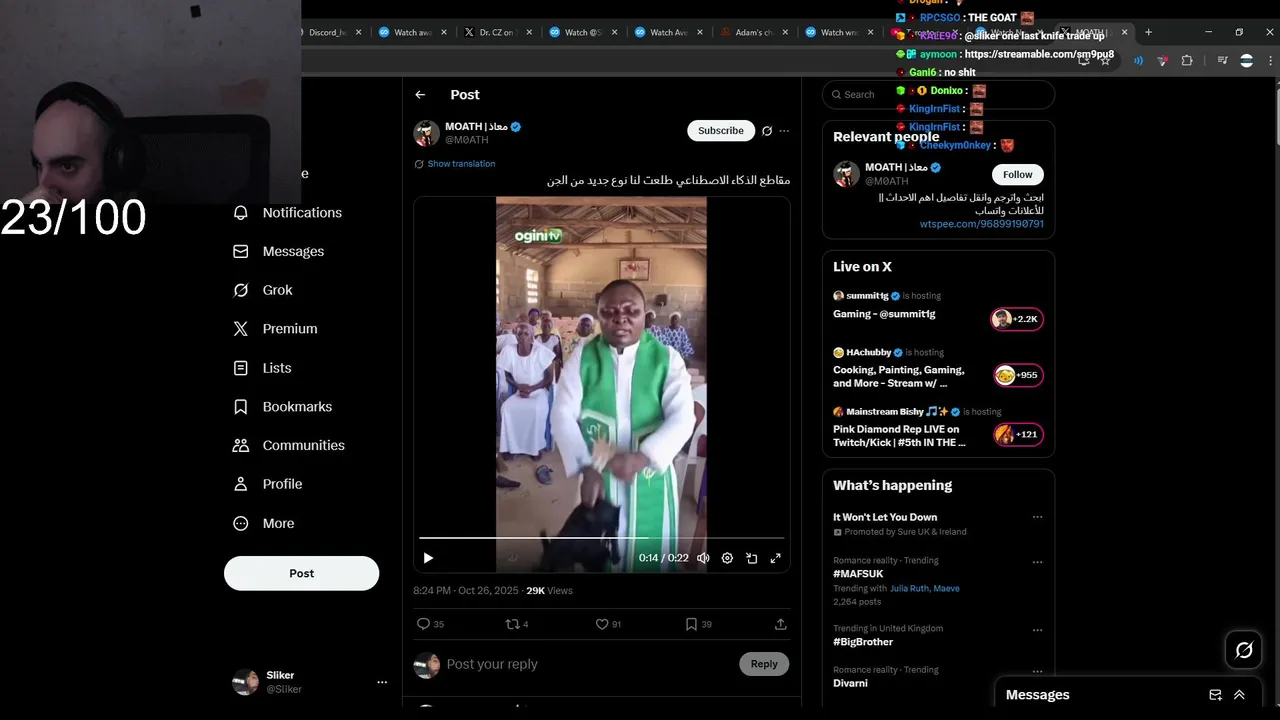Open Grok from the sidebar
The height and width of the screenshot is (720, 1280).
(262, 290)
